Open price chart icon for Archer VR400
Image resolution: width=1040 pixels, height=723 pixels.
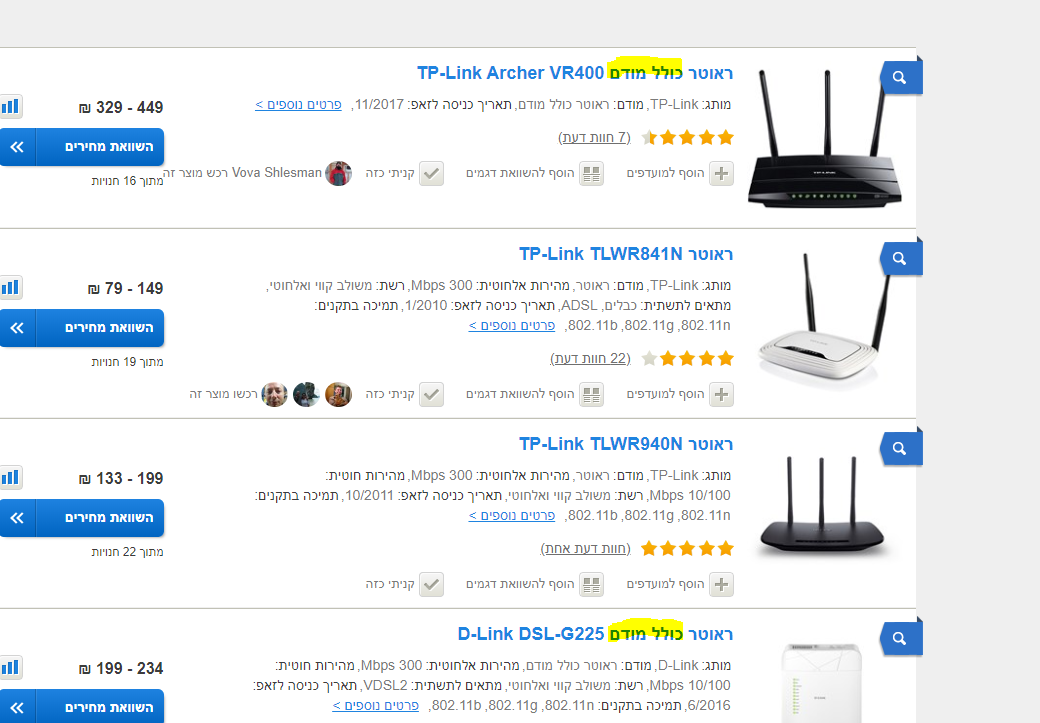(x=10, y=106)
